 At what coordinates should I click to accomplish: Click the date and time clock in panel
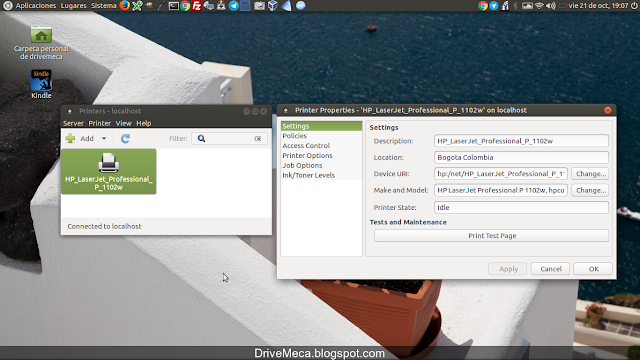pyautogui.click(x=598, y=6)
